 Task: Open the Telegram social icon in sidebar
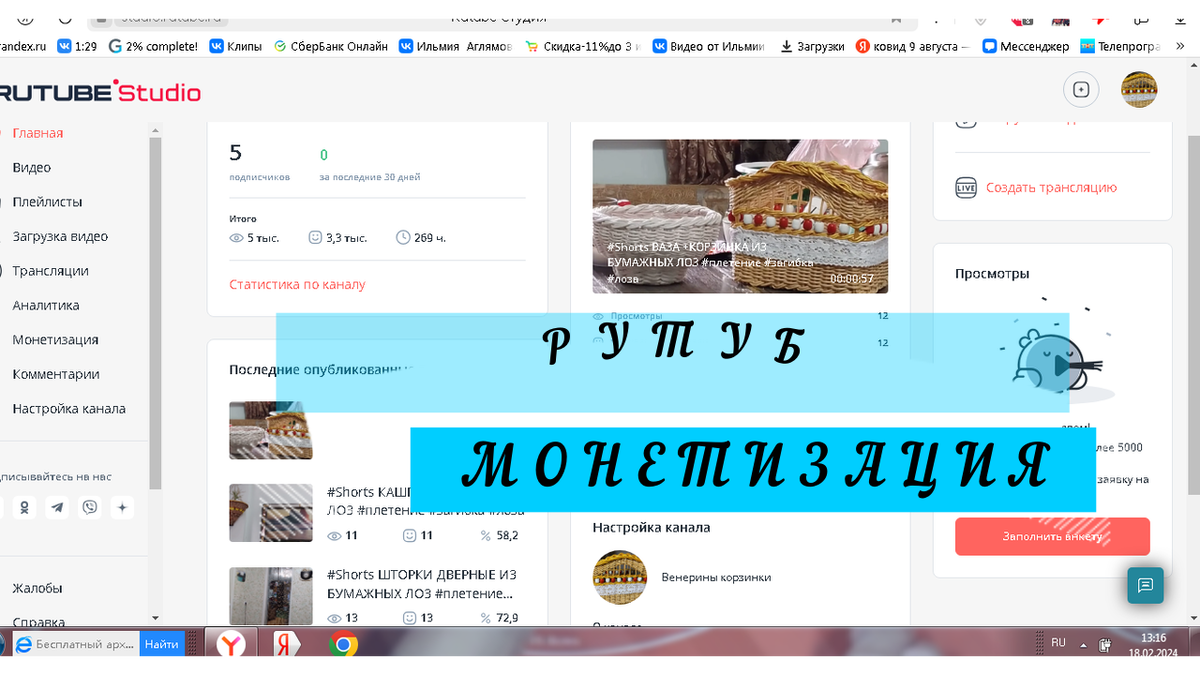pos(57,507)
